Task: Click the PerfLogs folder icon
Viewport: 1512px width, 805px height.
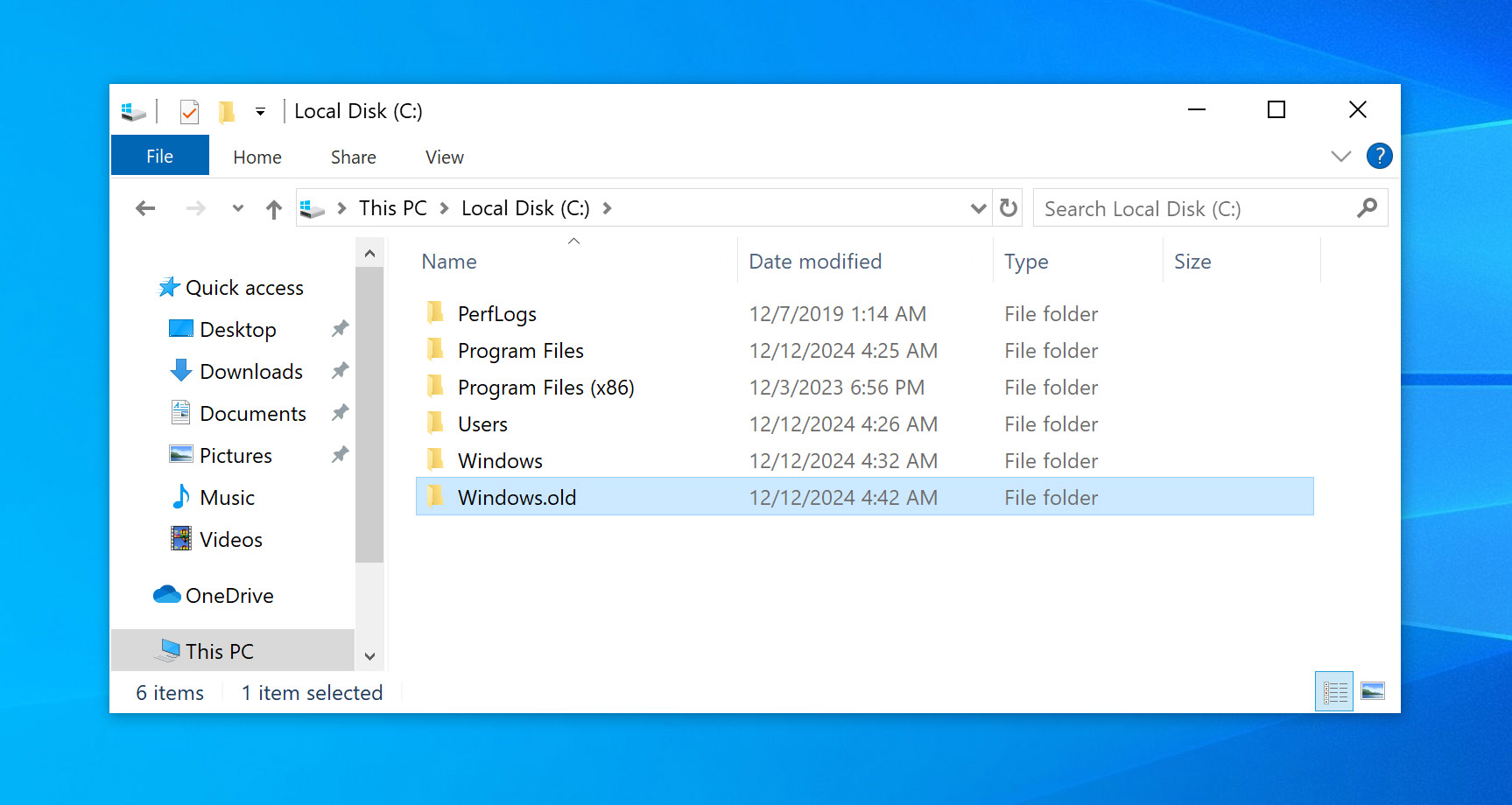Action: click(435, 312)
